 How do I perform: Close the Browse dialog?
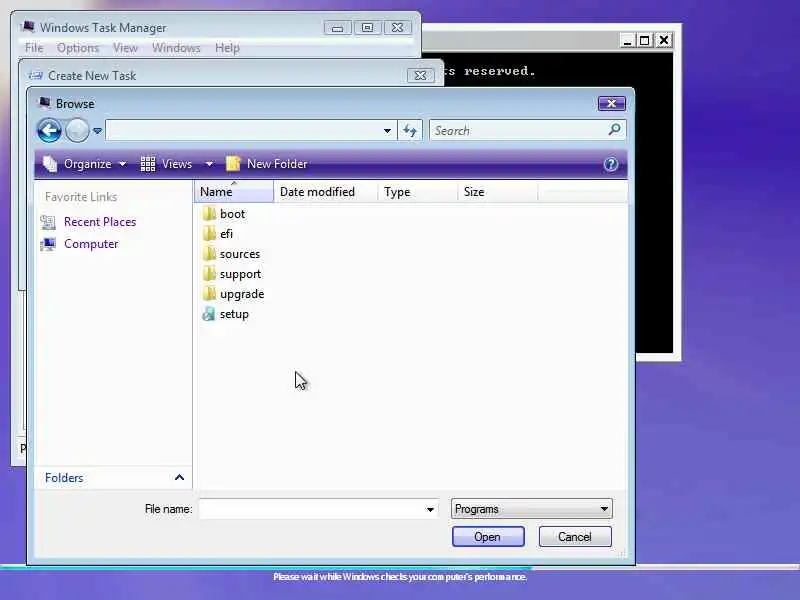[612, 104]
